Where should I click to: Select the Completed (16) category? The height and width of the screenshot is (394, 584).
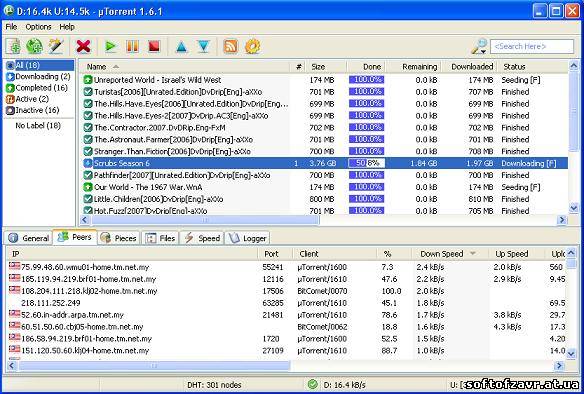pyautogui.click(x=36, y=88)
